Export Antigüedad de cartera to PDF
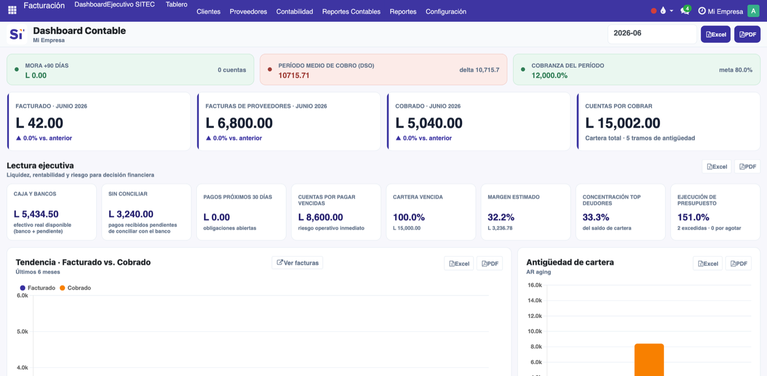The image size is (767, 376). click(x=739, y=264)
